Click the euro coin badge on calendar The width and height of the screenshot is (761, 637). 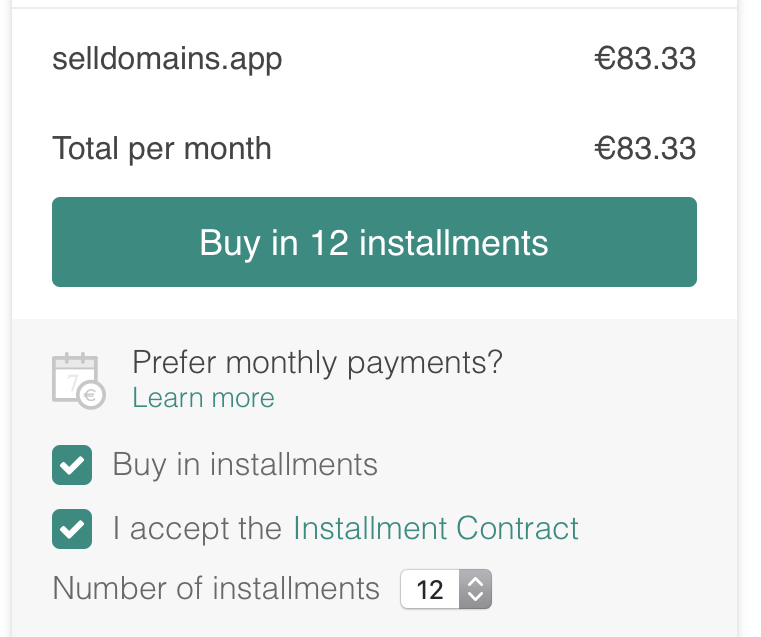(x=91, y=395)
